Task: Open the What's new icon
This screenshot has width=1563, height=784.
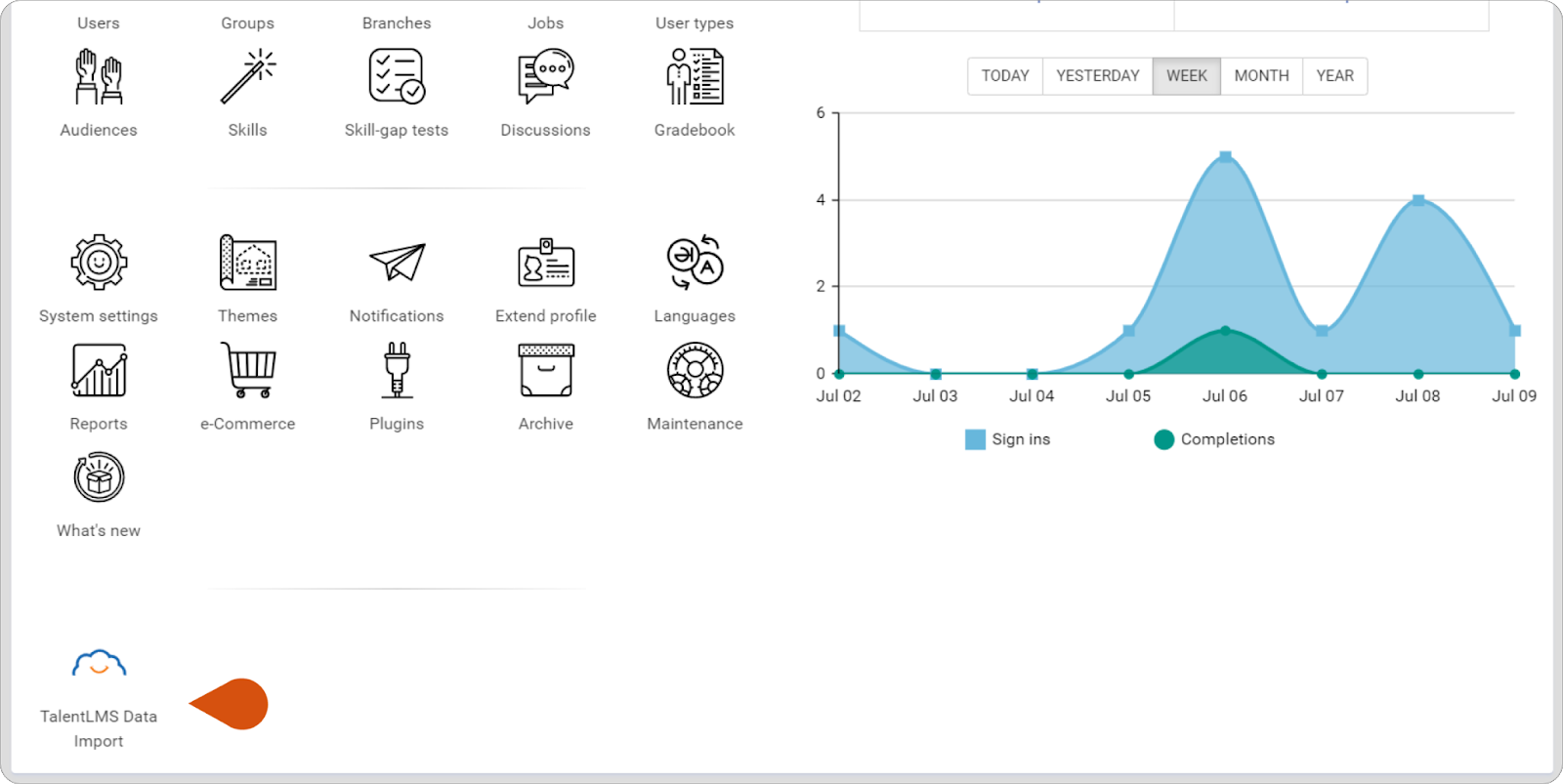Action: coord(99,476)
